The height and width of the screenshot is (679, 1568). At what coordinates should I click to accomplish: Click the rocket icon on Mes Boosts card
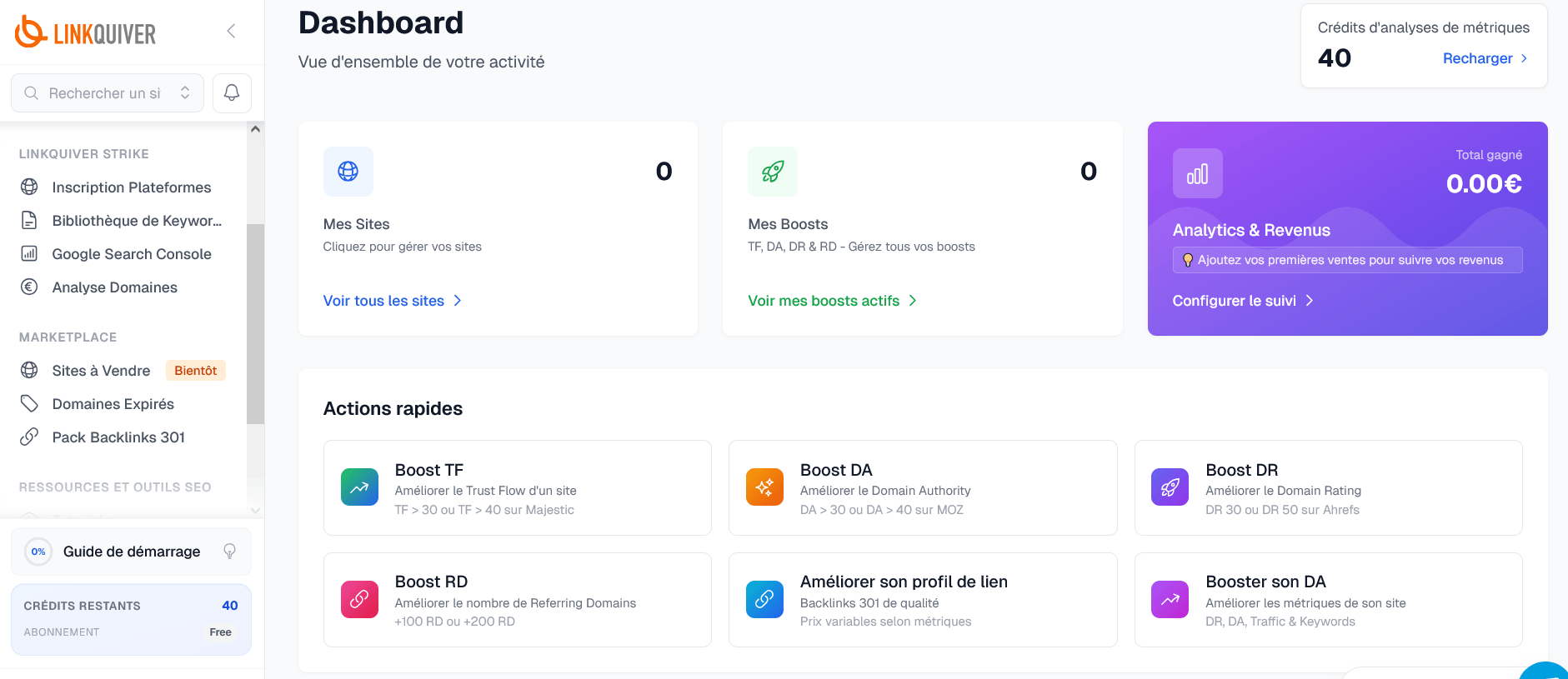click(773, 172)
